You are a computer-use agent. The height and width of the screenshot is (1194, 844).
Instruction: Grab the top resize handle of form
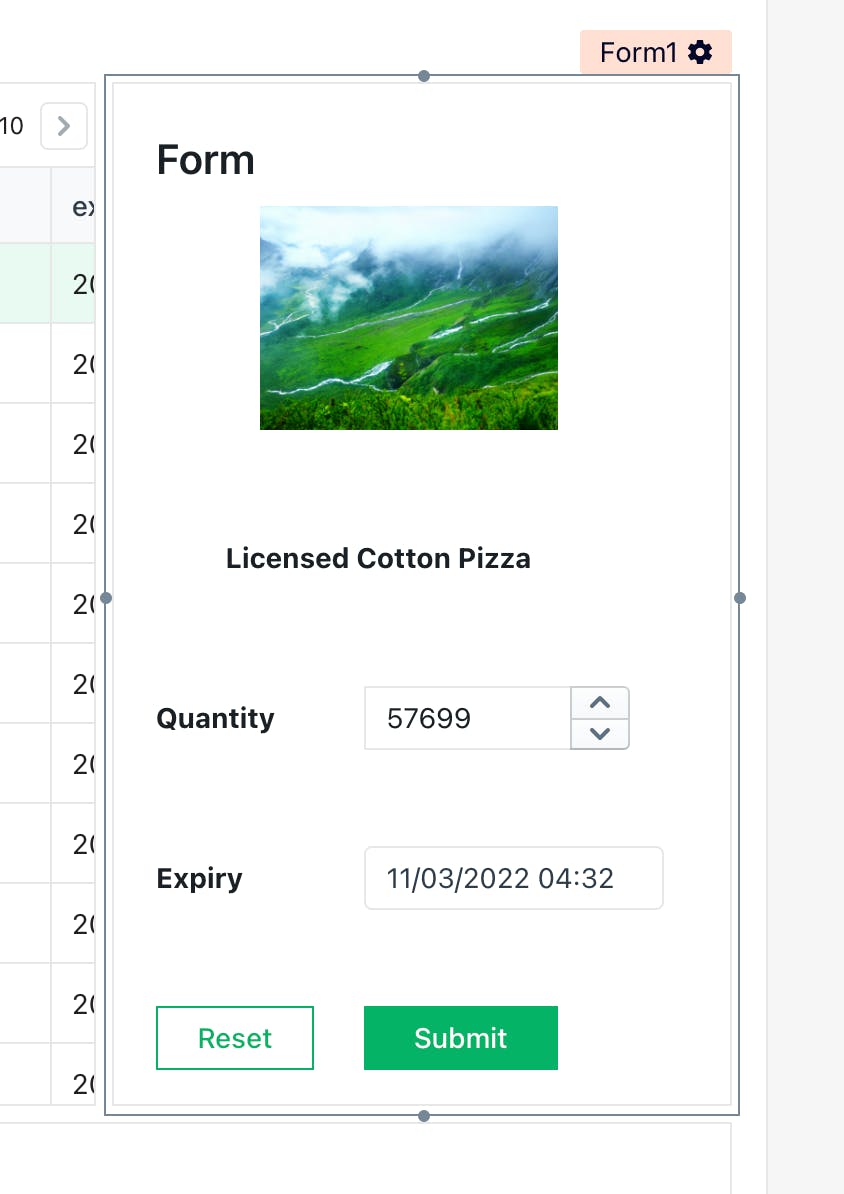(424, 76)
